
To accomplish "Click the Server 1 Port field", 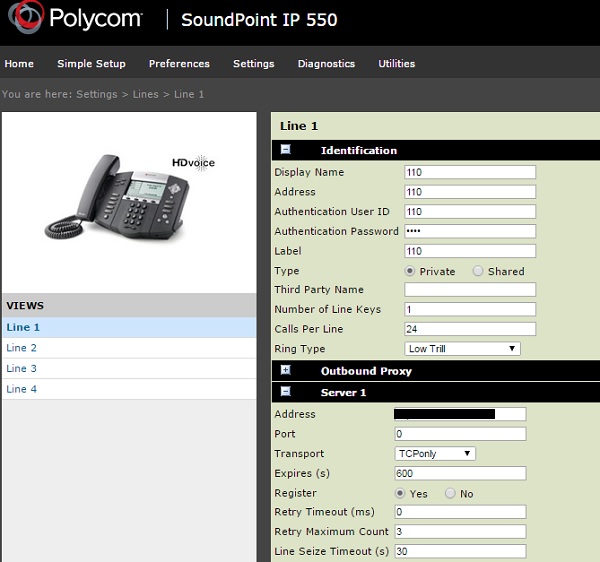I will 460,434.
